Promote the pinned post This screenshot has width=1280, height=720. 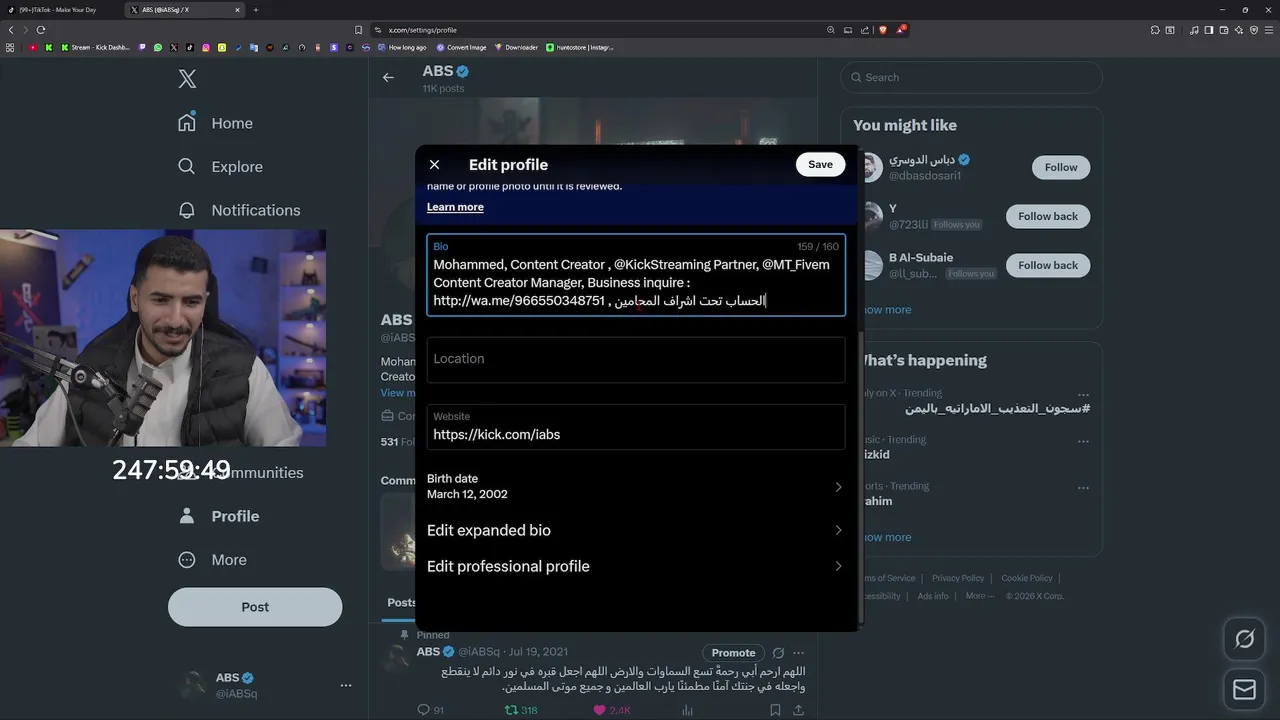point(733,653)
